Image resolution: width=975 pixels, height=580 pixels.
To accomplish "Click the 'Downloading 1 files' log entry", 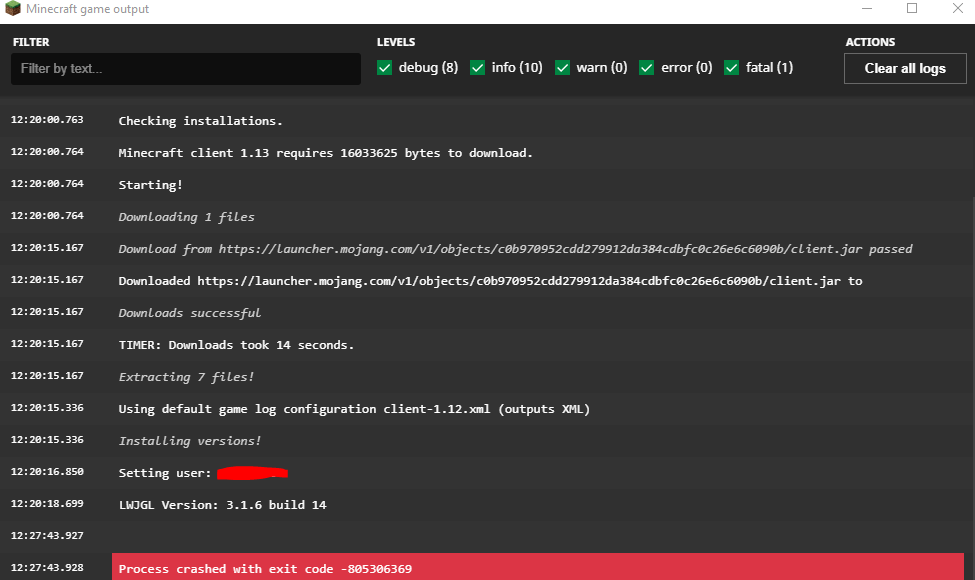I will click(x=186, y=217).
